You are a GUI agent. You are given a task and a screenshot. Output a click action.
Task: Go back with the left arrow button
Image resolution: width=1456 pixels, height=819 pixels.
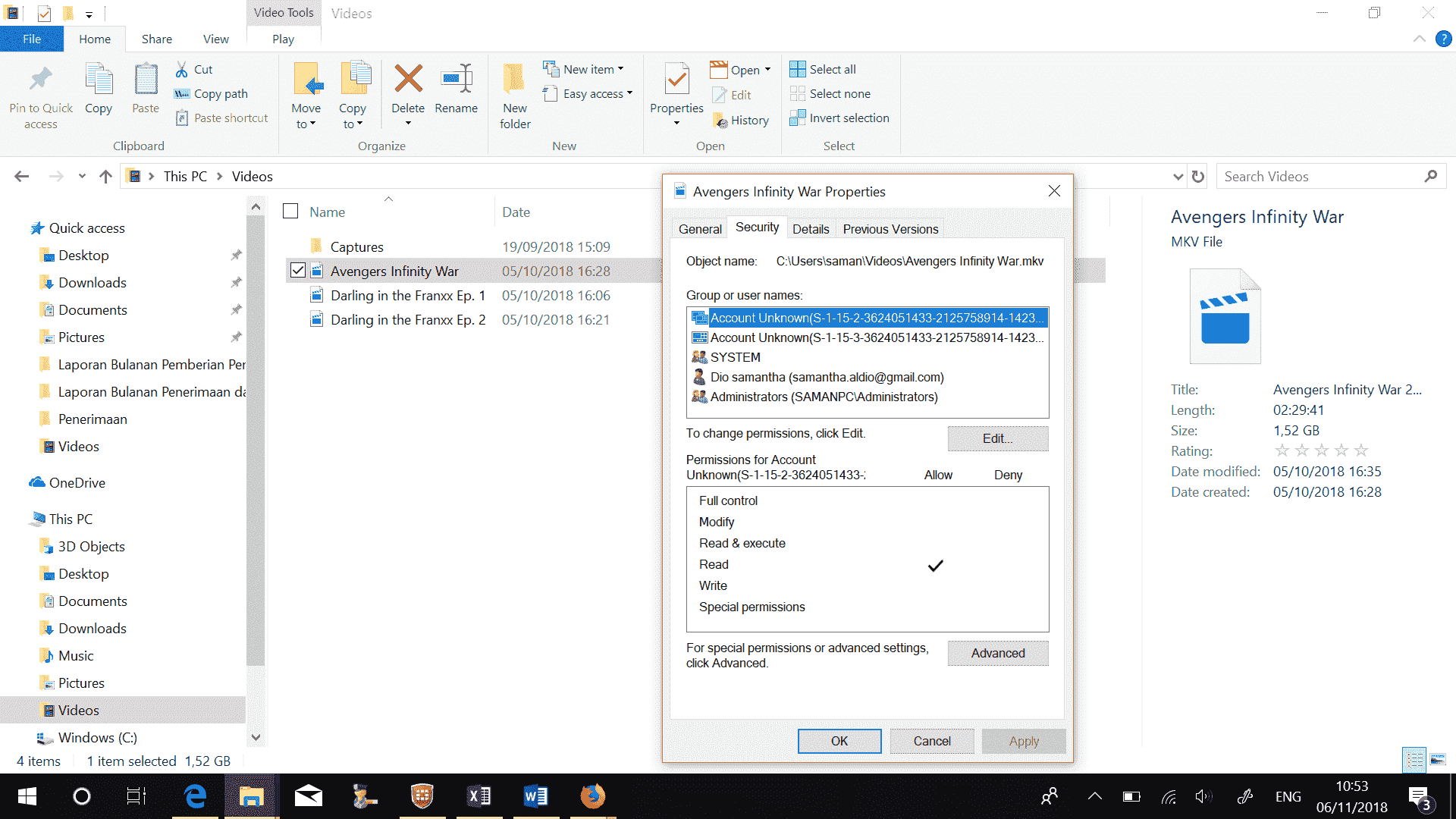pyautogui.click(x=22, y=176)
